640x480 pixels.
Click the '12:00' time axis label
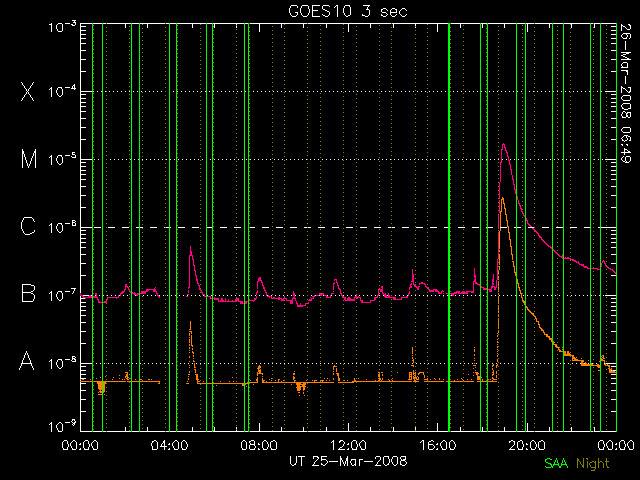pos(348,445)
